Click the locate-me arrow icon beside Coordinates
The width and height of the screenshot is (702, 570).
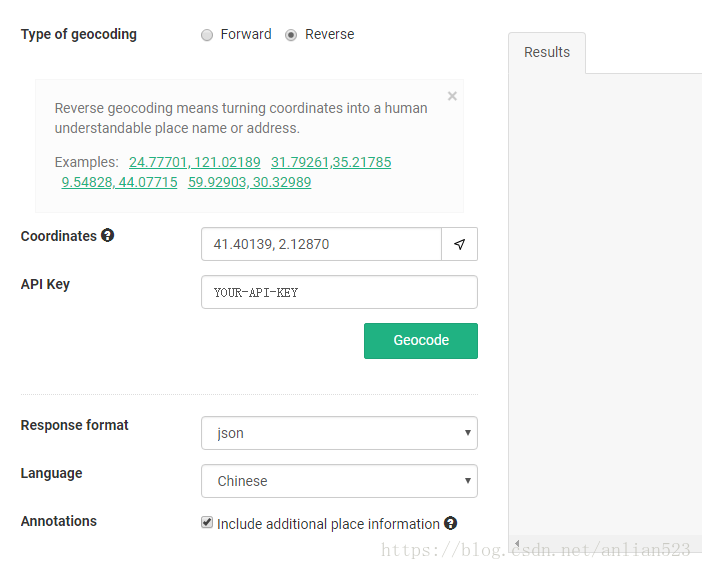459,244
